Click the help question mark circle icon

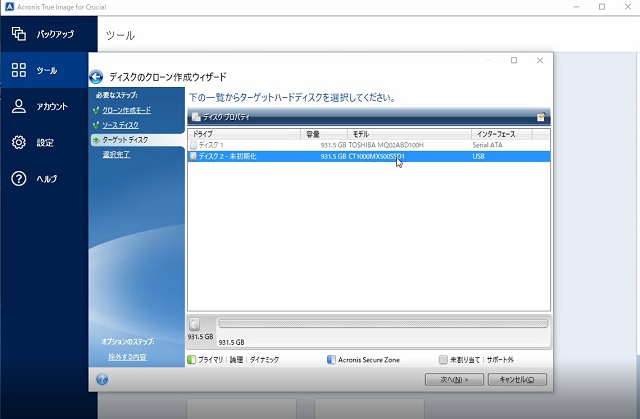[x=19, y=178]
